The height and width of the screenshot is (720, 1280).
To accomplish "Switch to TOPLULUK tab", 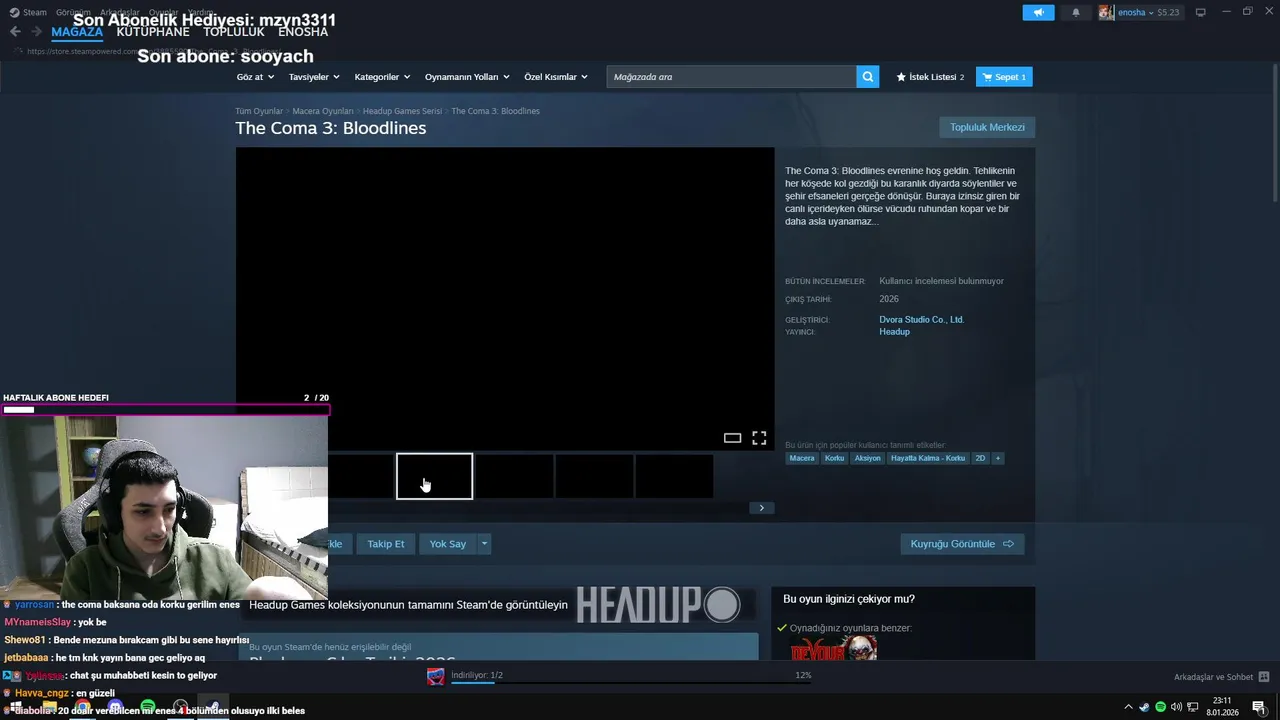I will (234, 32).
